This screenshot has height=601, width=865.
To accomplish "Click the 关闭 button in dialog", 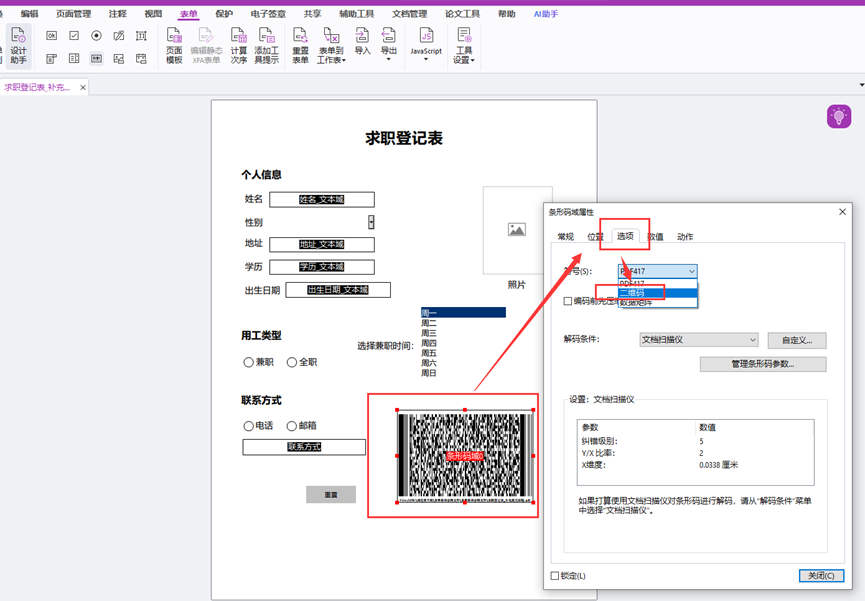I will (821, 576).
